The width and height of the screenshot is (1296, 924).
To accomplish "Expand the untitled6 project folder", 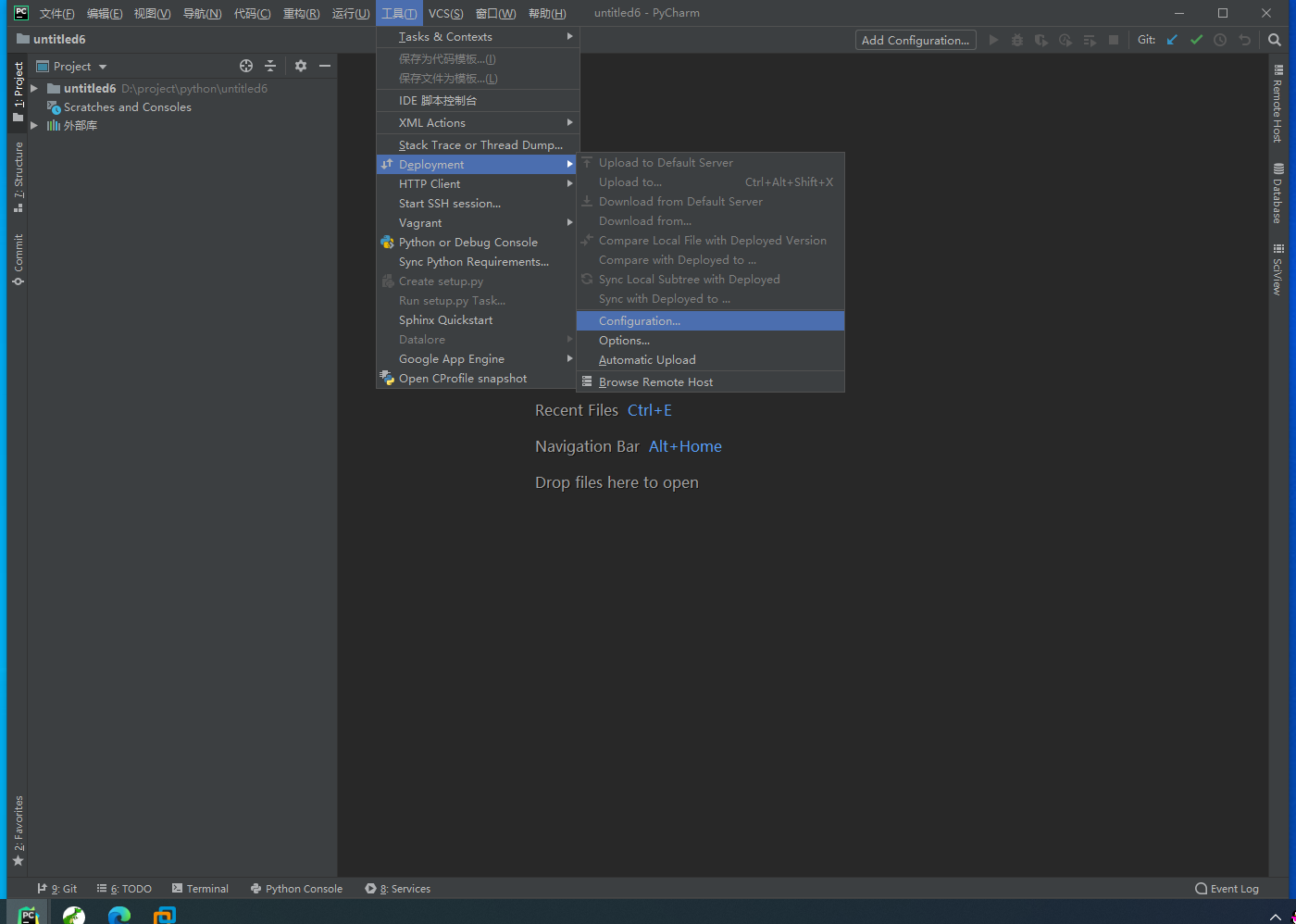I will (34, 88).
